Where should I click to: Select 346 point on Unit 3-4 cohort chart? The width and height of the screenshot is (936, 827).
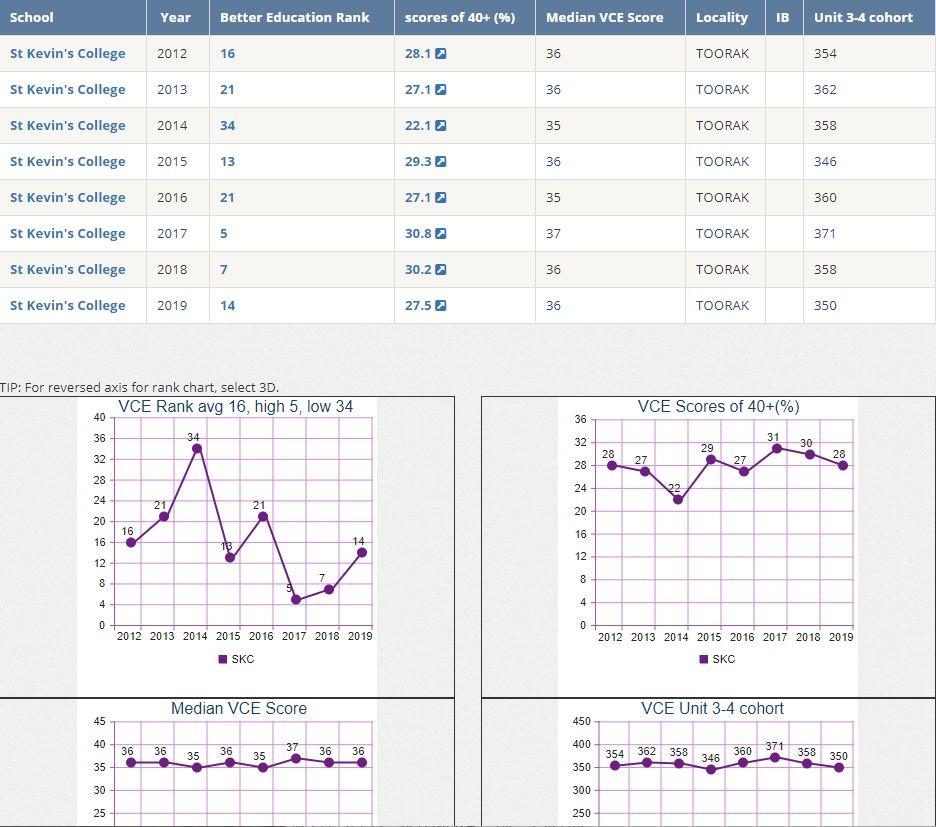[710, 770]
